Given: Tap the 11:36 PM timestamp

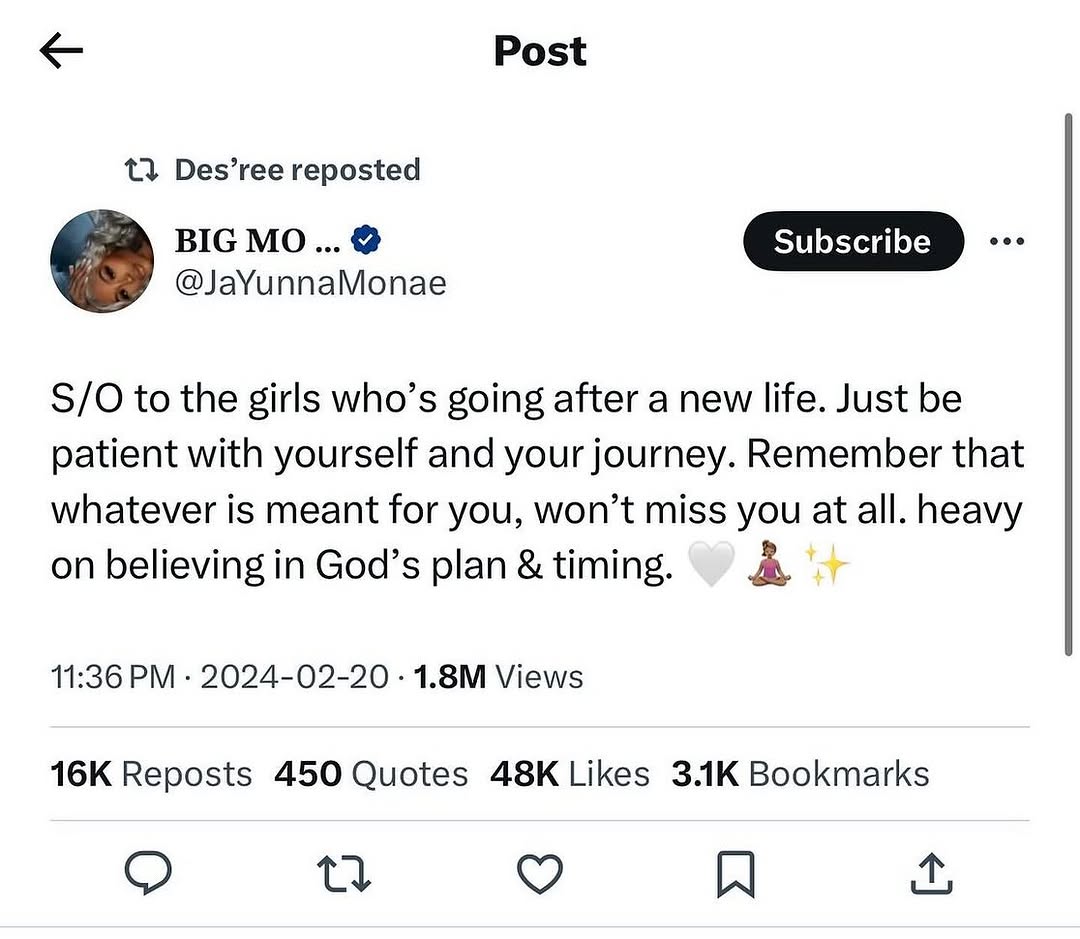Looking at the screenshot, I should click(113, 677).
